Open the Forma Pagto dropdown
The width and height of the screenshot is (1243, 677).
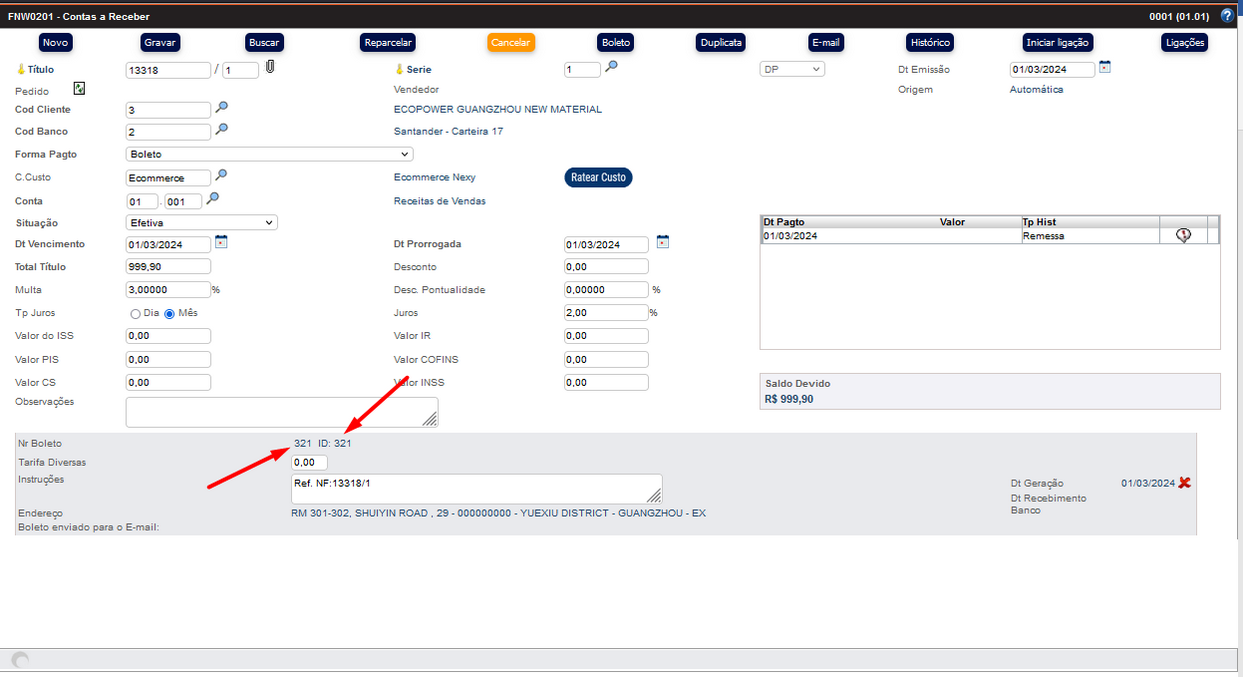(x=270, y=154)
